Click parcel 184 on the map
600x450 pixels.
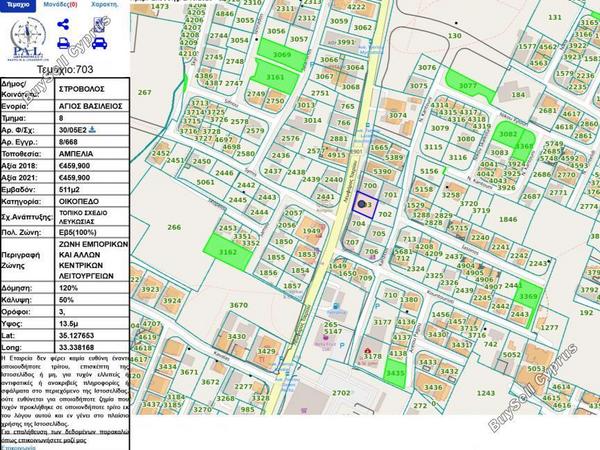pos(518,95)
